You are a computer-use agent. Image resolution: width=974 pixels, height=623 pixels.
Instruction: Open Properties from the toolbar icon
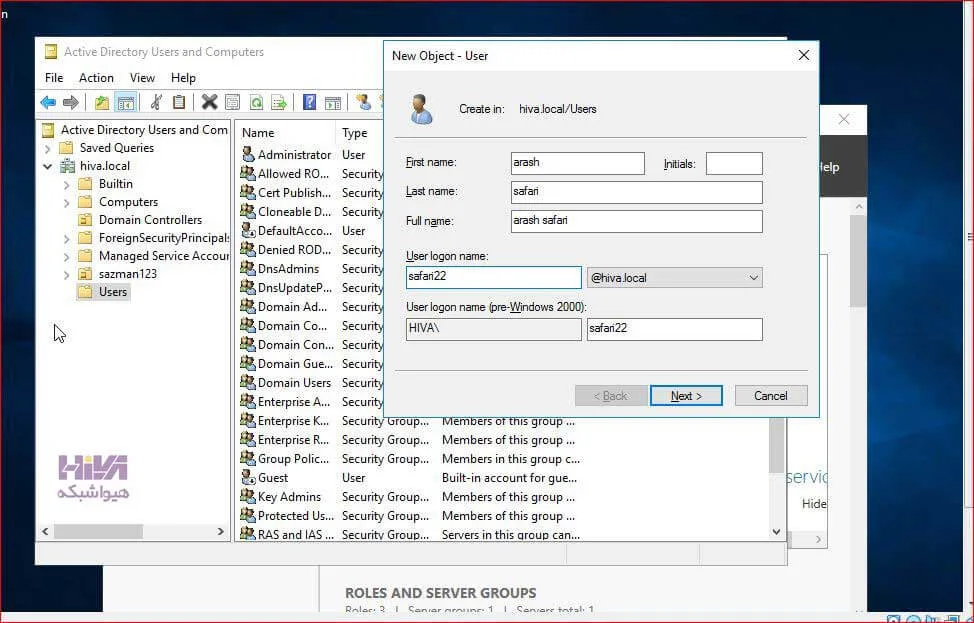tap(232, 102)
